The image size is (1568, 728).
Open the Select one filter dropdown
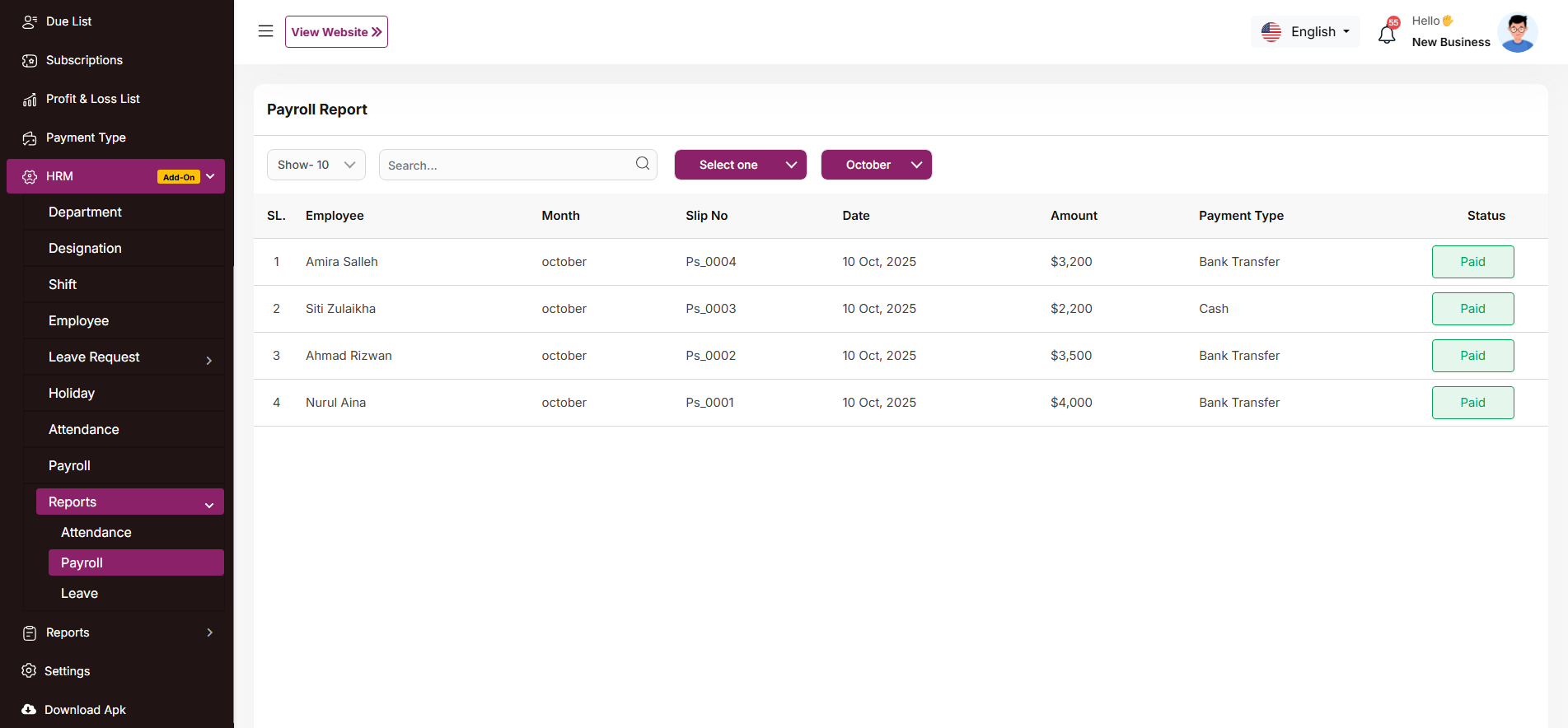(x=740, y=165)
